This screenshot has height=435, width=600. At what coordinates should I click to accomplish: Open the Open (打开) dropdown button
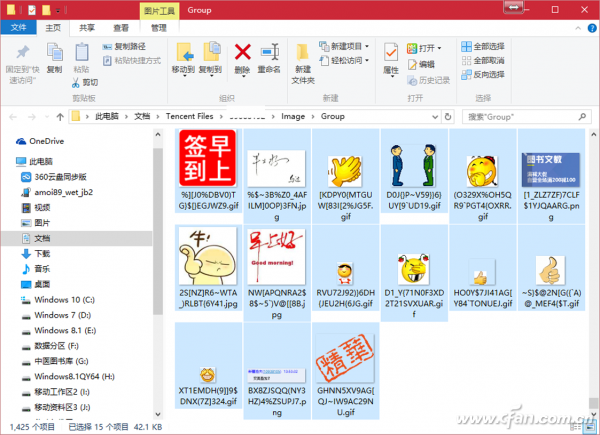point(424,48)
